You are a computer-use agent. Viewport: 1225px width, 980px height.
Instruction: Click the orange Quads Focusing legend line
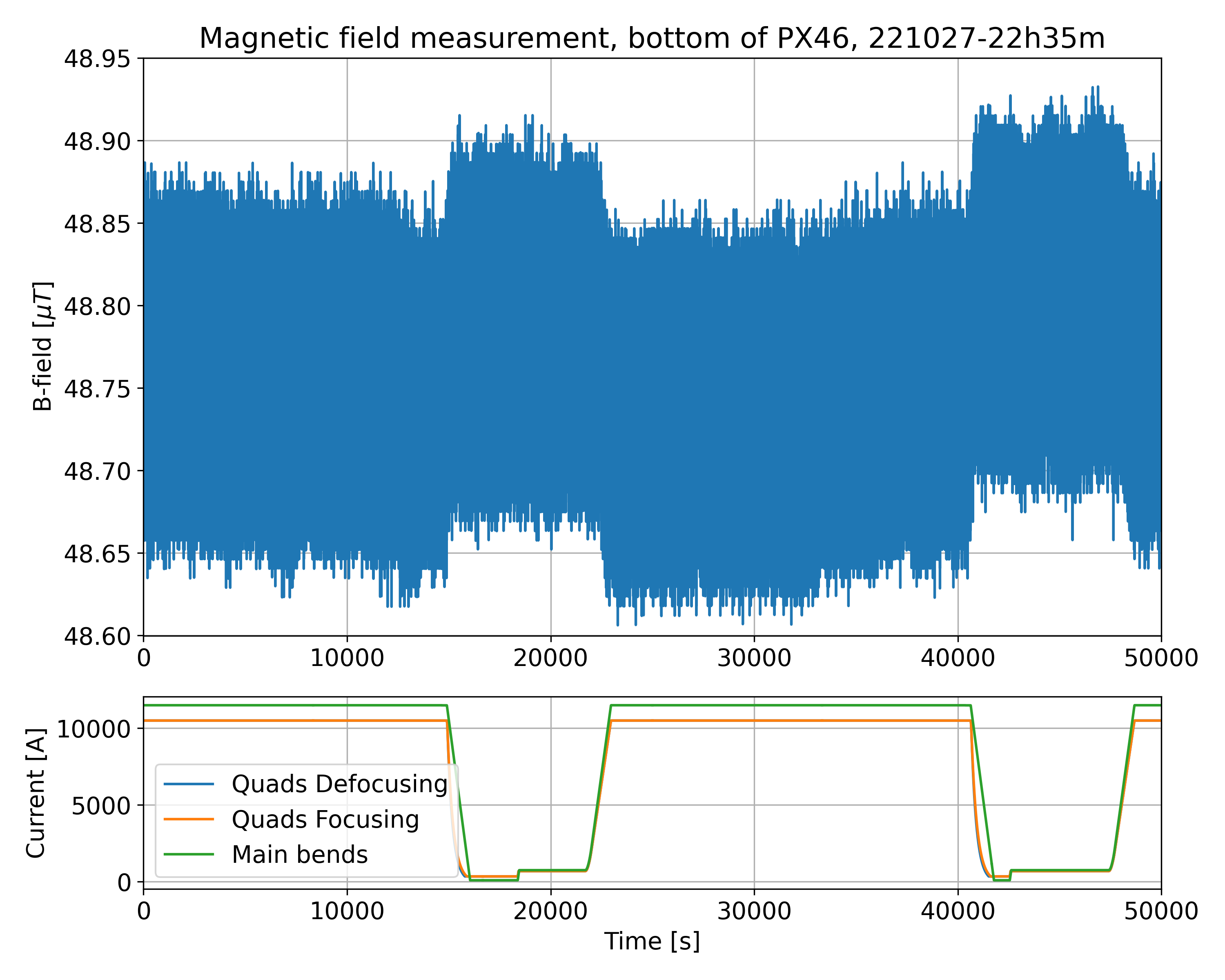point(189,820)
